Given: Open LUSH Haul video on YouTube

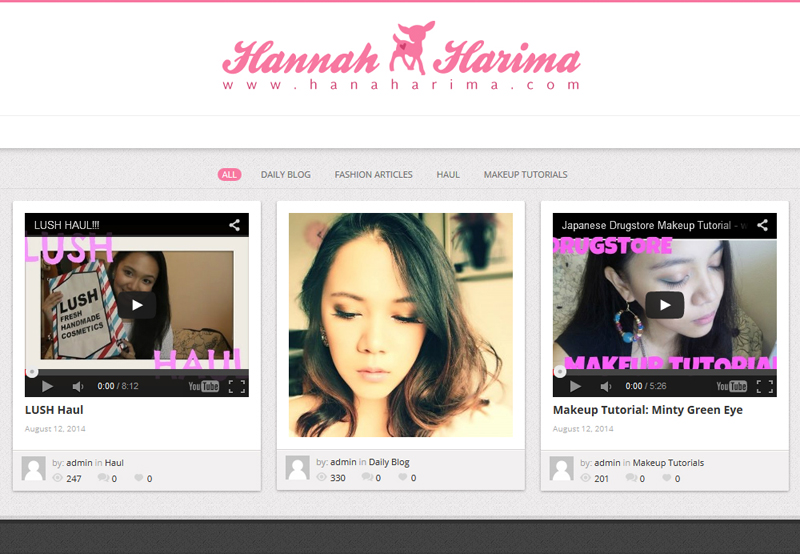Looking at the screenshot, I should click(204, 386).
